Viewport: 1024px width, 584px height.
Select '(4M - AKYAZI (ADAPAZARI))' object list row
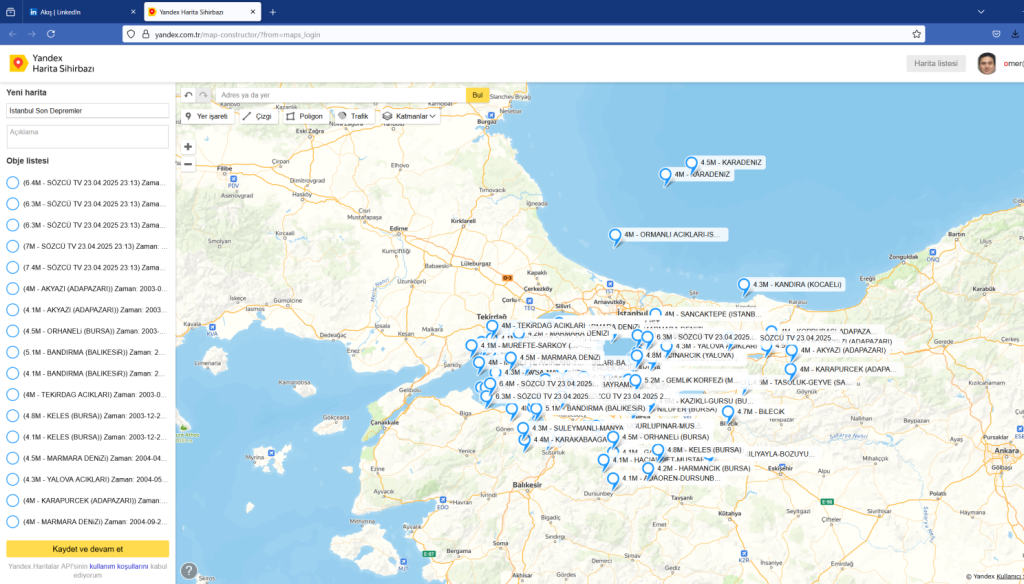[88, 289]
